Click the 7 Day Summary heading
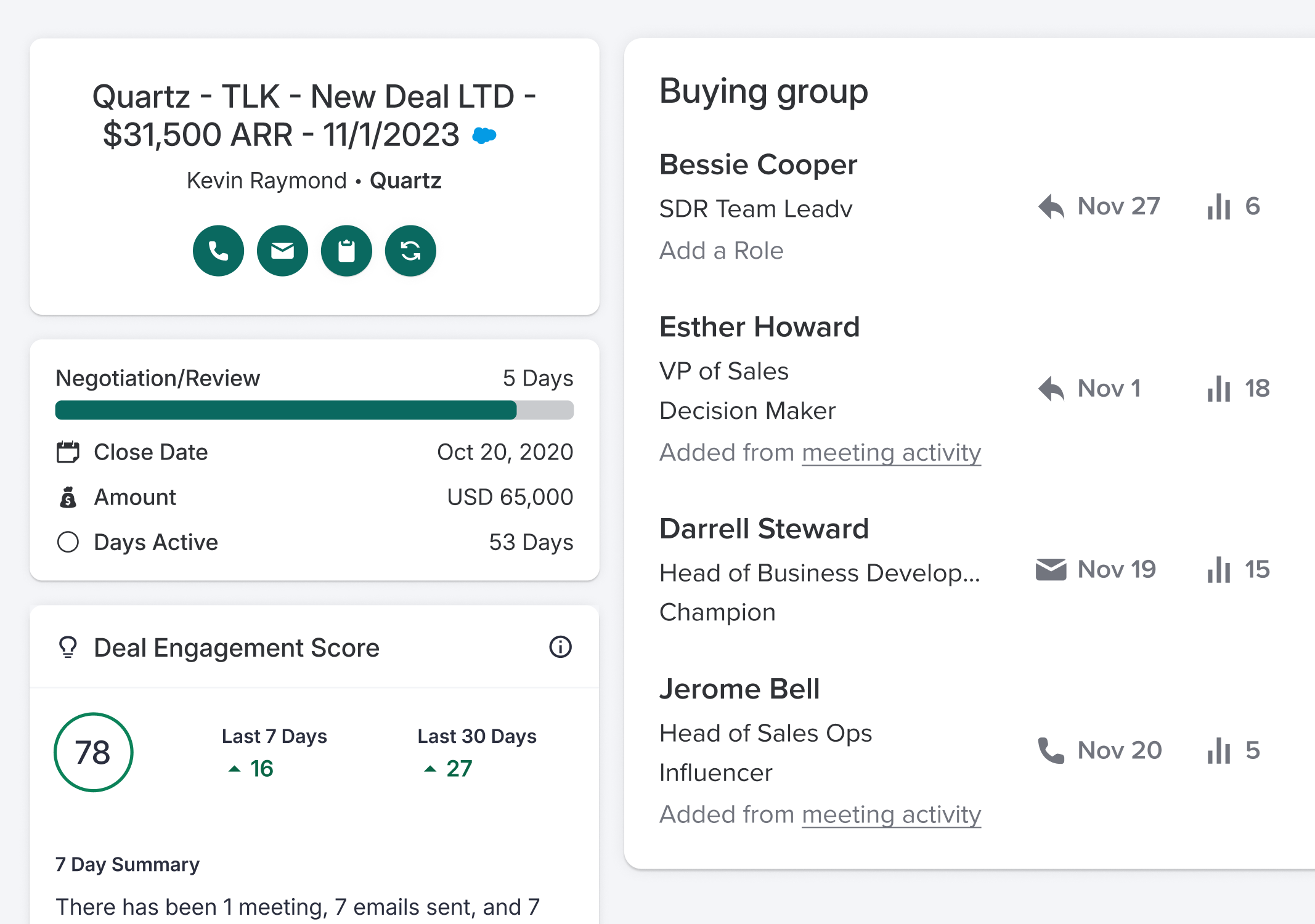The height and width of the screenshot is (924, 1315). click(128, 865)
